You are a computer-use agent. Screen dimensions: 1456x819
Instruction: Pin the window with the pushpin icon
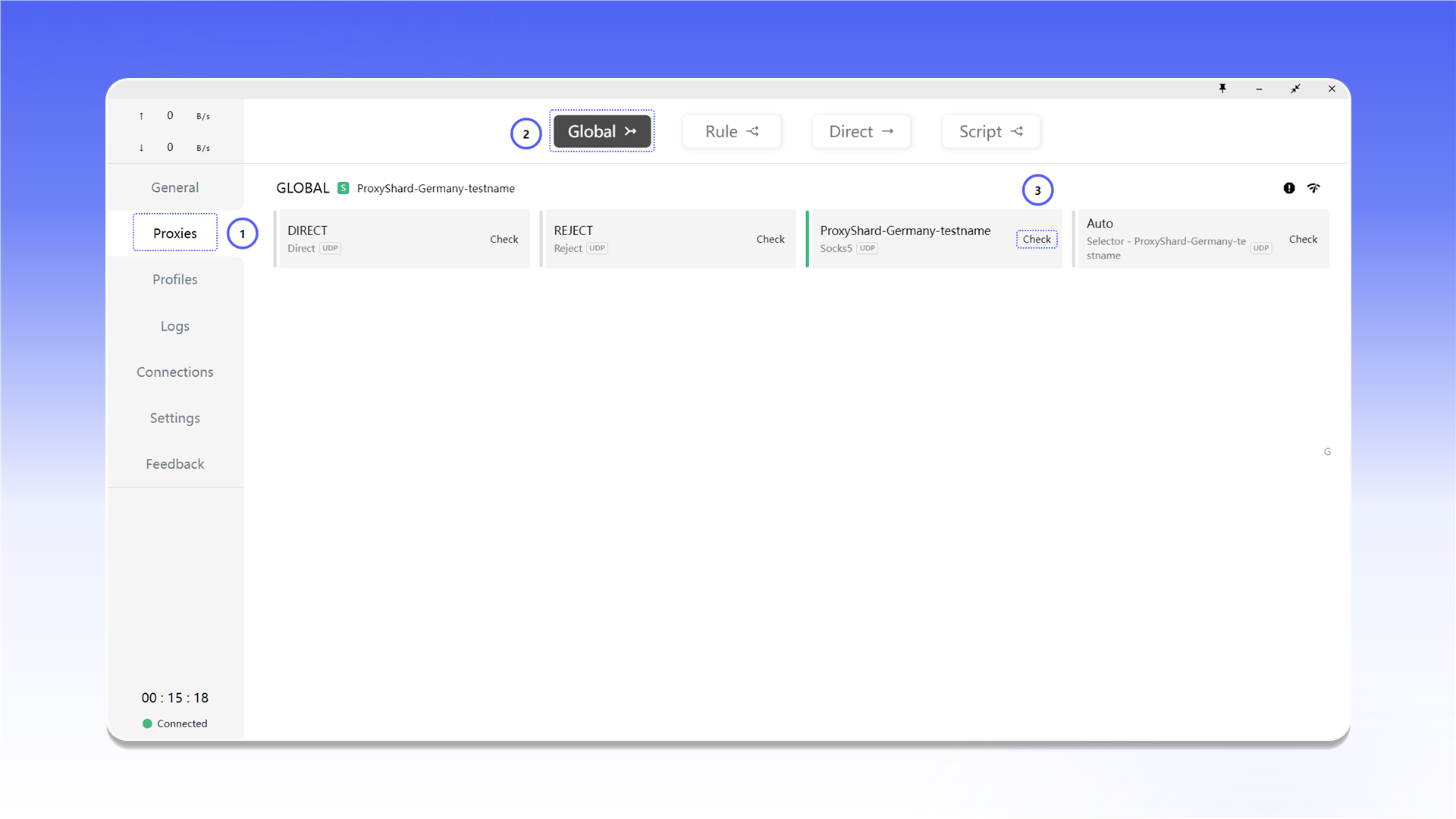pyautogui.click(x=1222, y=89)
